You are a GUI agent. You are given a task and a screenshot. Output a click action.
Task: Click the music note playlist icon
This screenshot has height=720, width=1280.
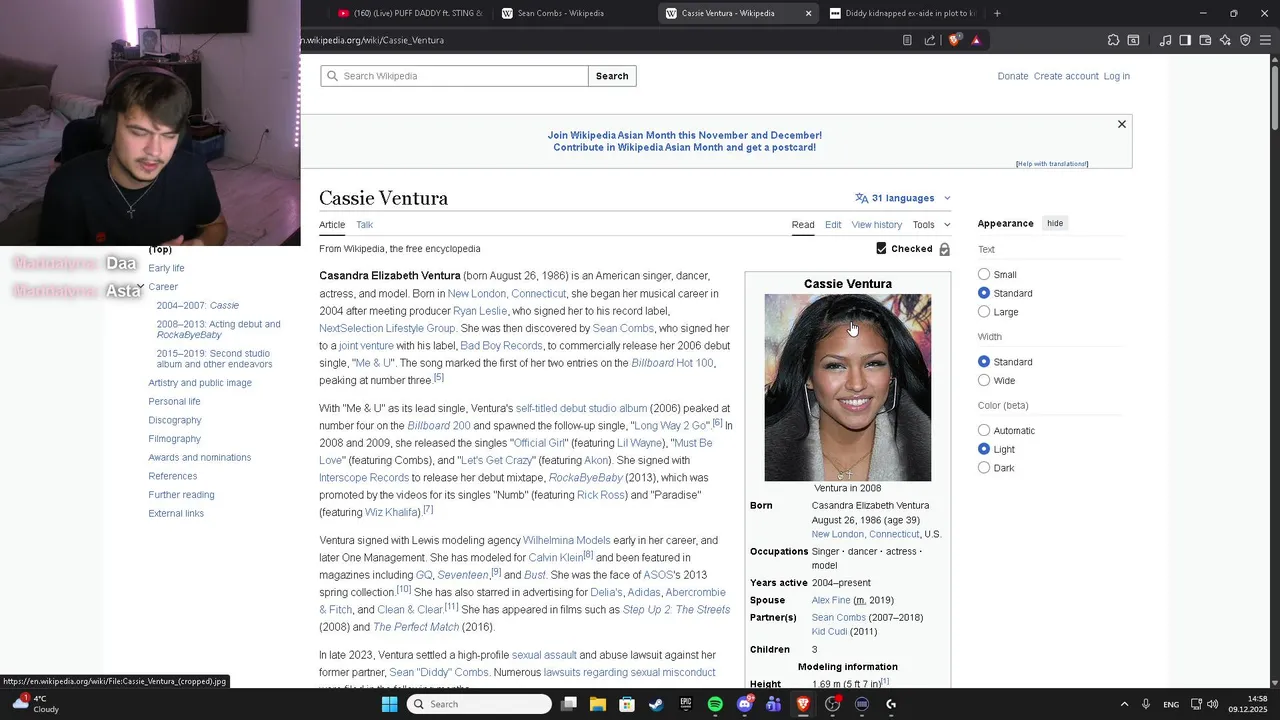coord(1165,40)
